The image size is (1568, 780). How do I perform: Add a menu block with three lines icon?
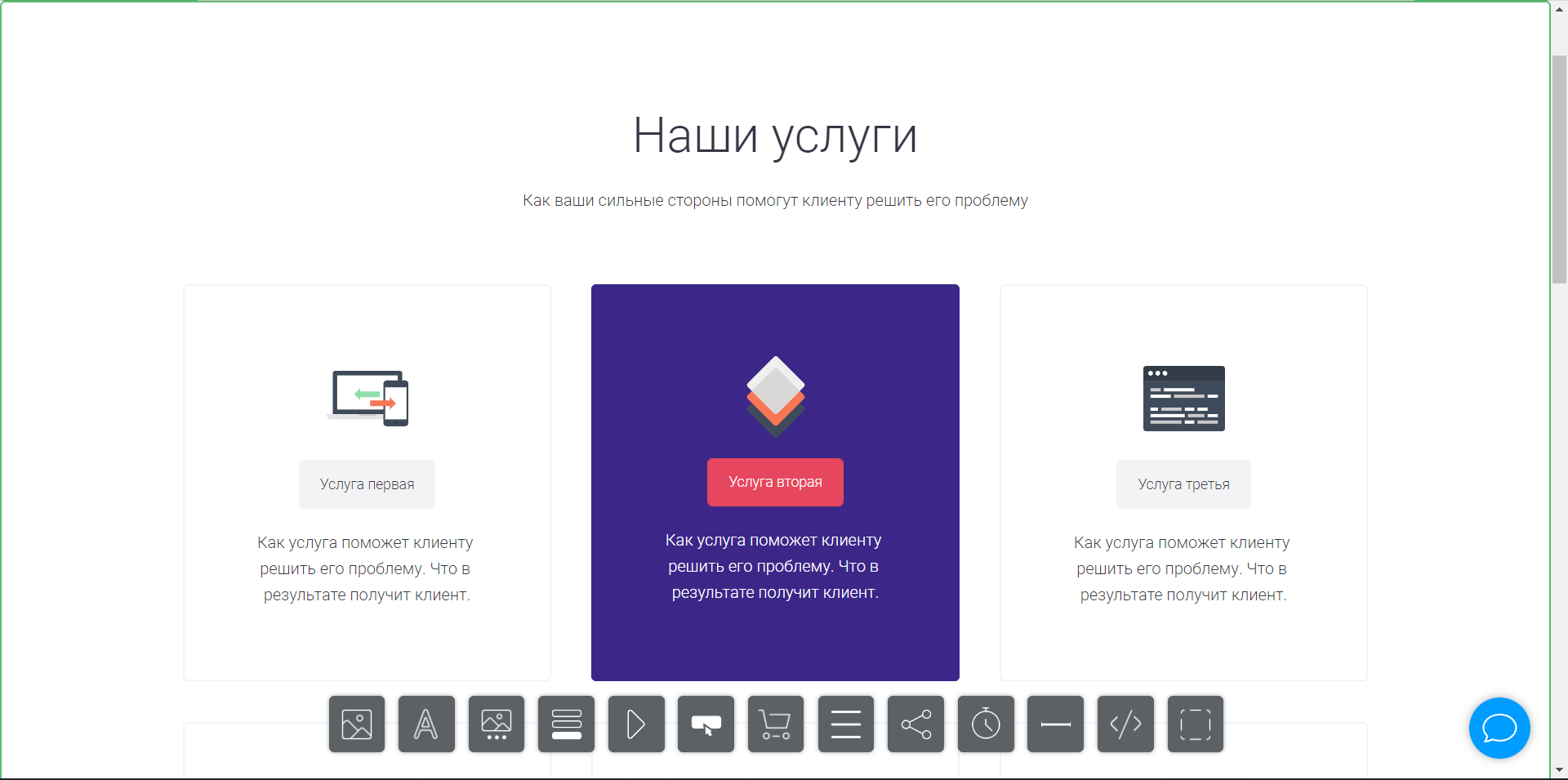pyautogui.click(x=846, y=724)
